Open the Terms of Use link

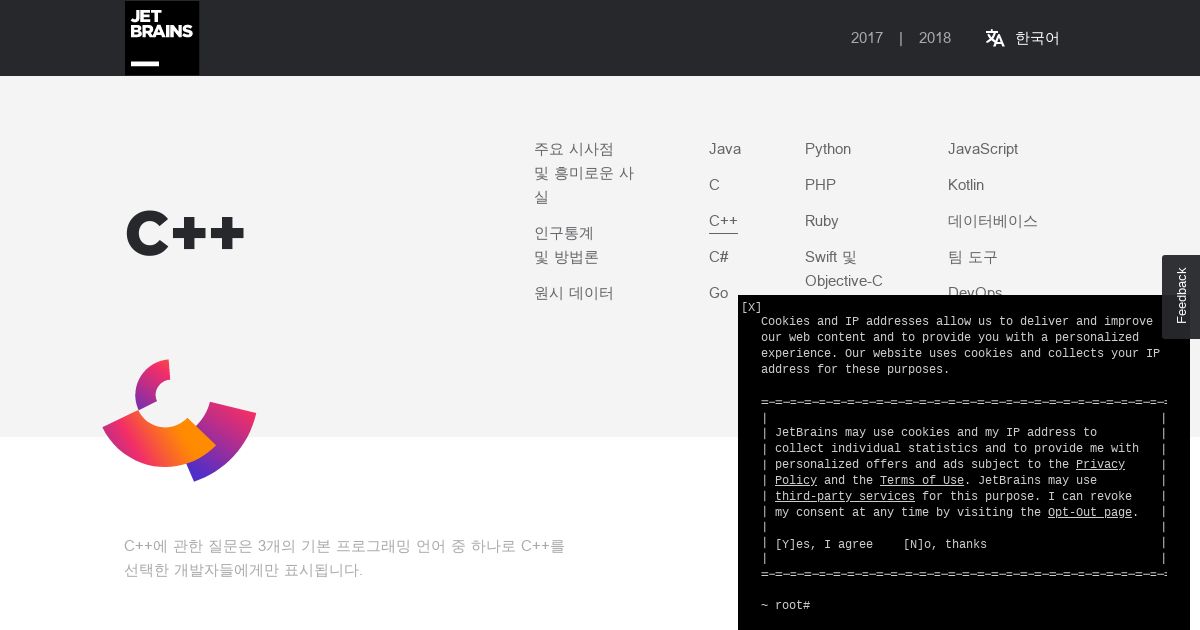pos(922,481)
